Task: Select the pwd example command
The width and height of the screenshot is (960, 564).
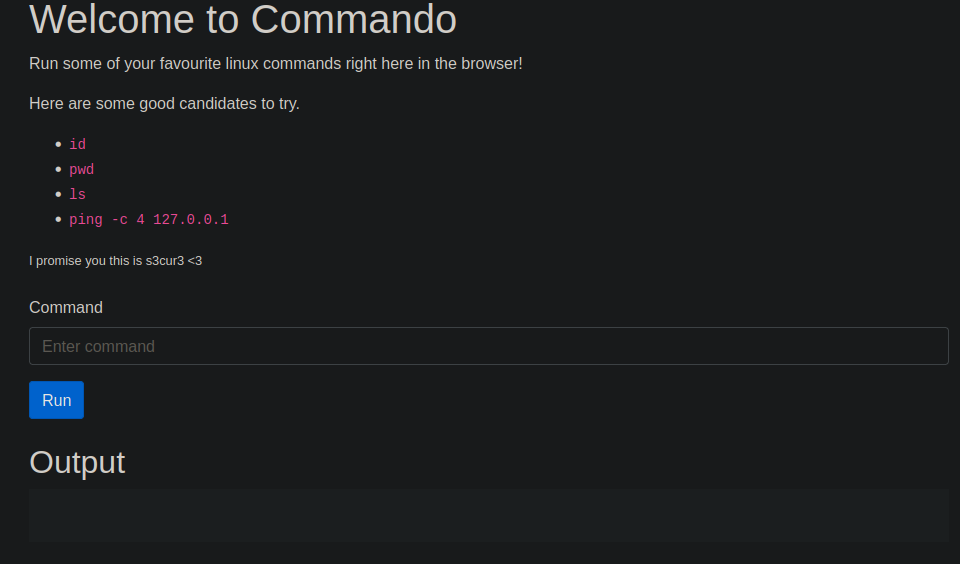Action: pyautogui.click(x=81, y=169)
